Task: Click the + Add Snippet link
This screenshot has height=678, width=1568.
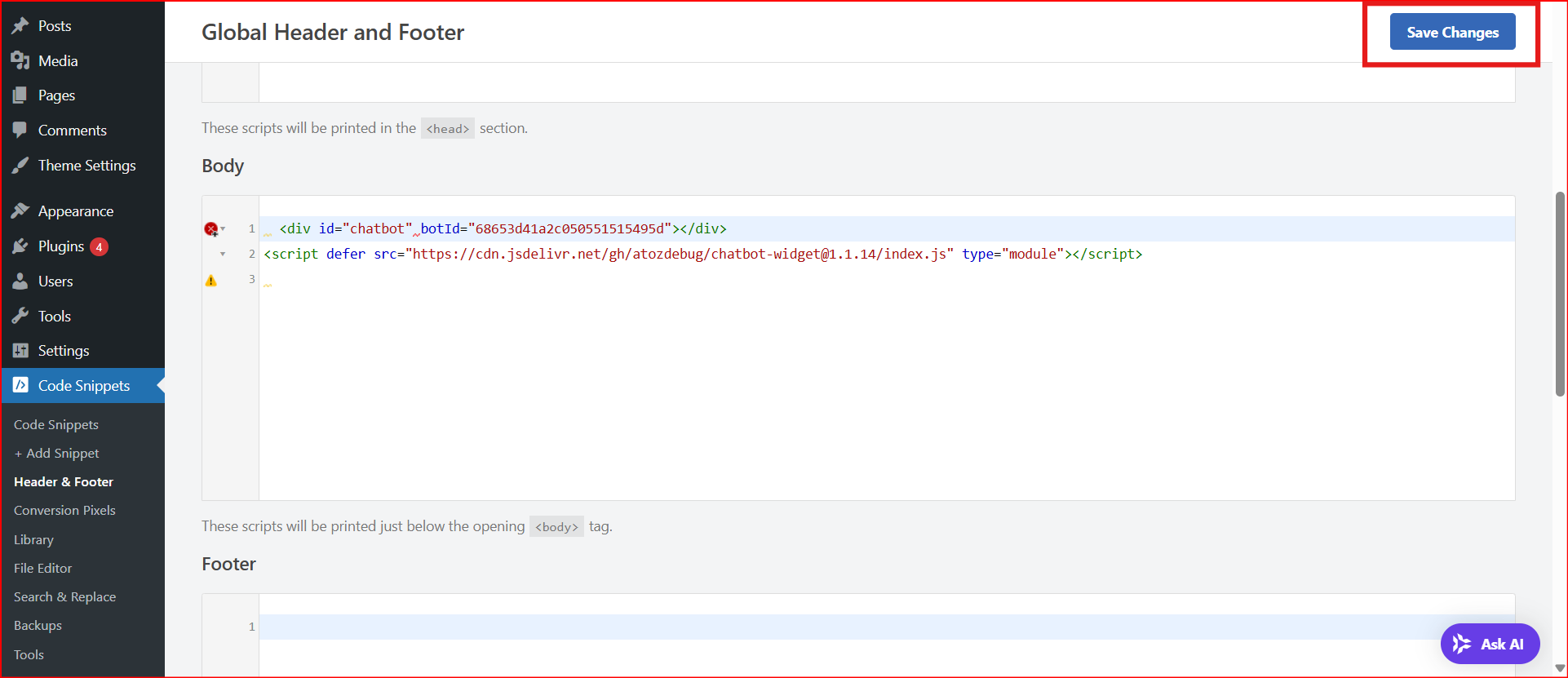Action: click(56, 454)
